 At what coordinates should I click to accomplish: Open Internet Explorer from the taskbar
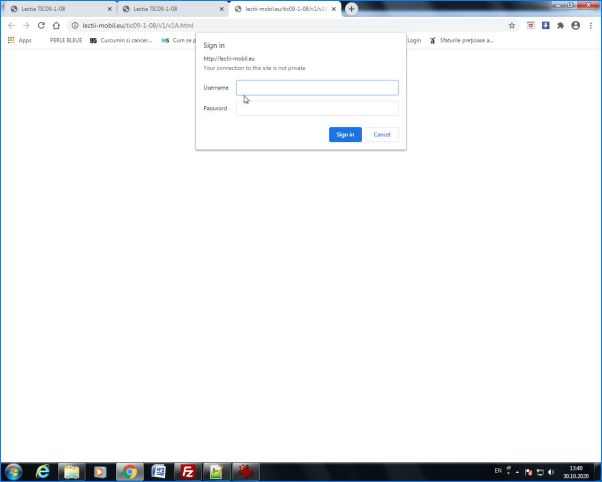coord(43,471)
